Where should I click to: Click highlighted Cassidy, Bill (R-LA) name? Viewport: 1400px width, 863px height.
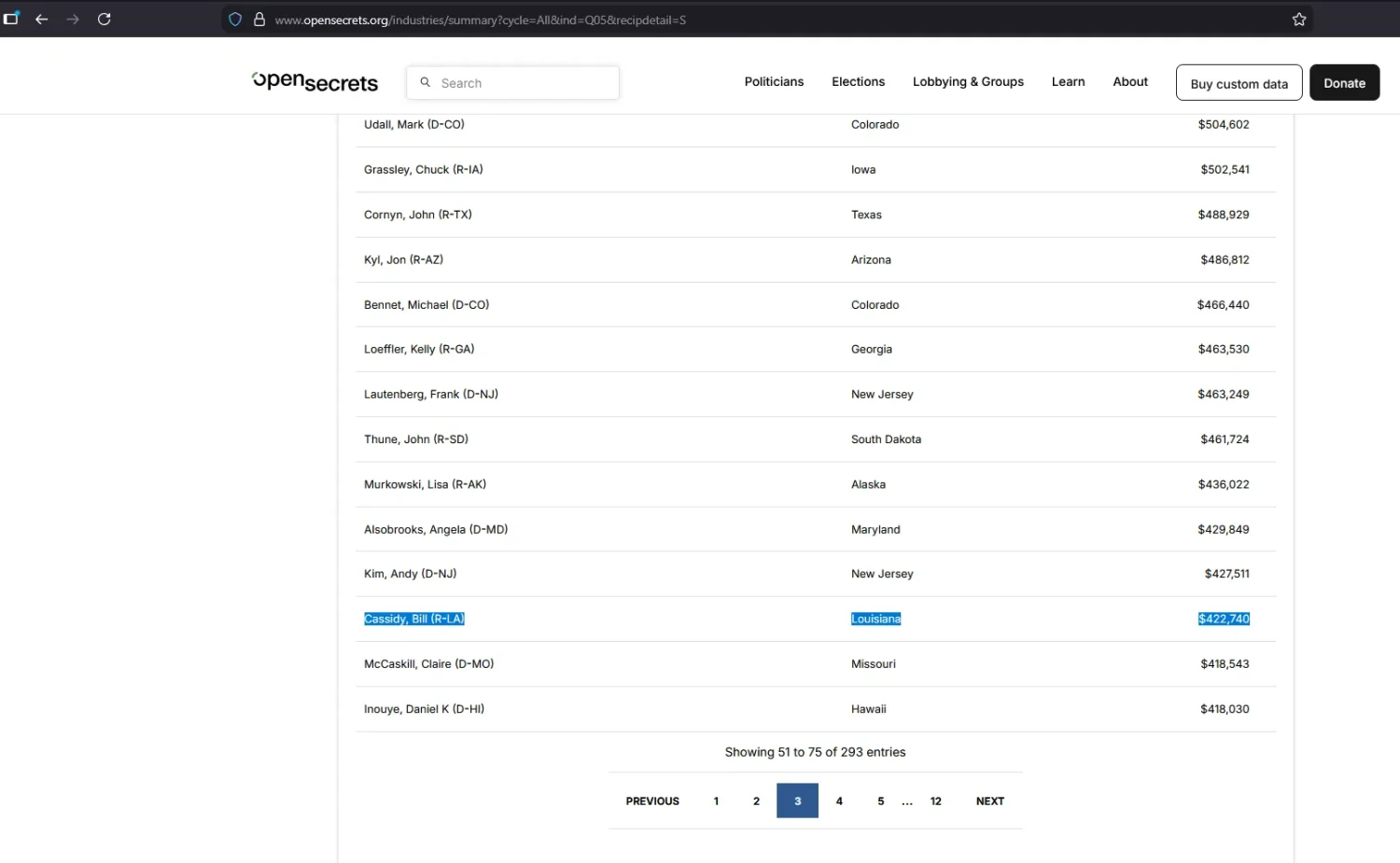coord(413,619)
